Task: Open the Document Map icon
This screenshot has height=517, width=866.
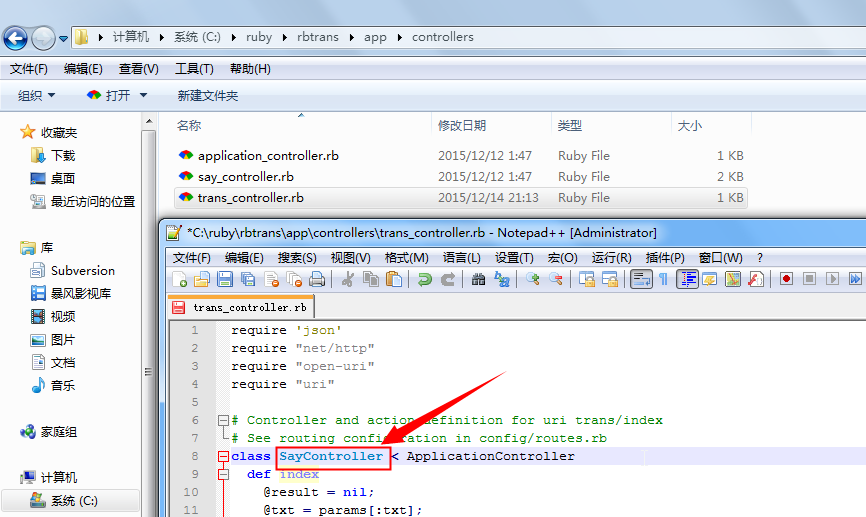Action: 733,279
